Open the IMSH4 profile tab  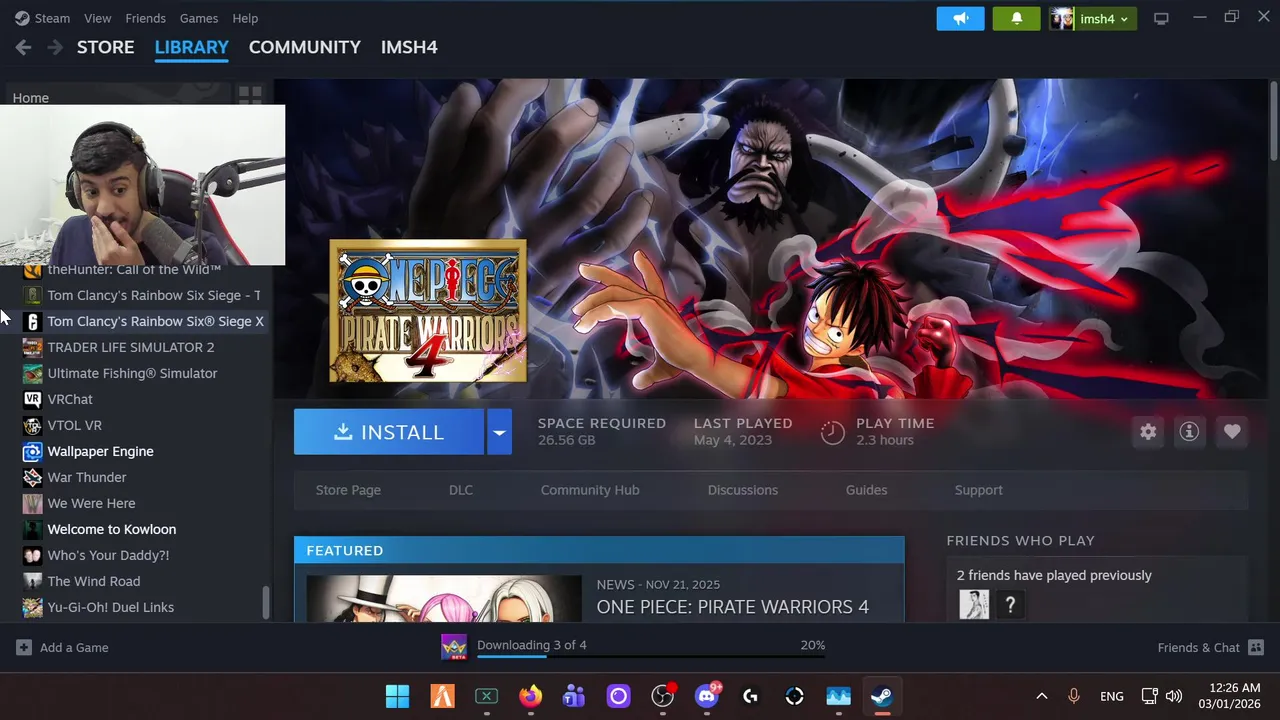[409, 47]
